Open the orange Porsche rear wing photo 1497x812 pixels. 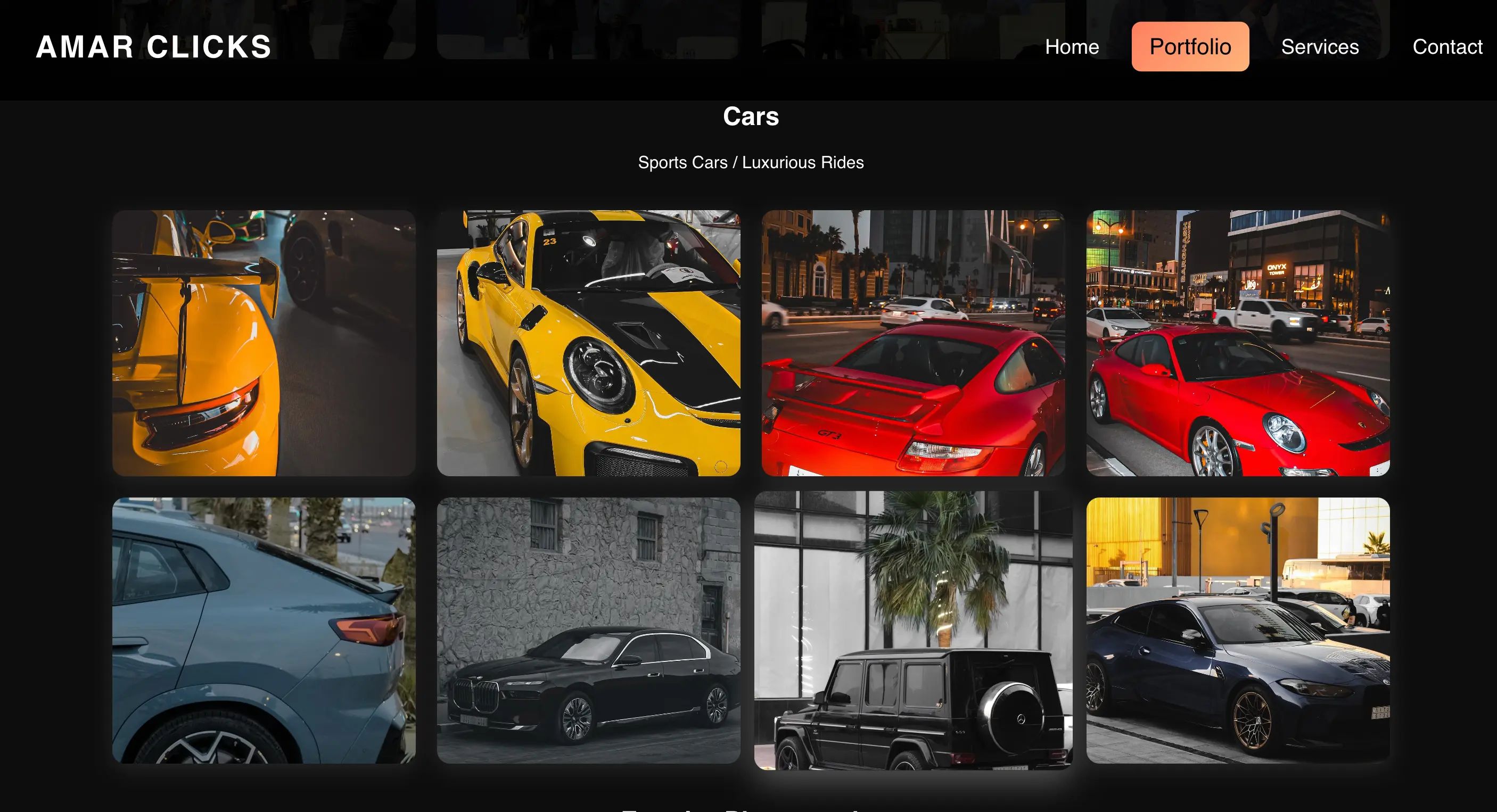tap(264, 343)
